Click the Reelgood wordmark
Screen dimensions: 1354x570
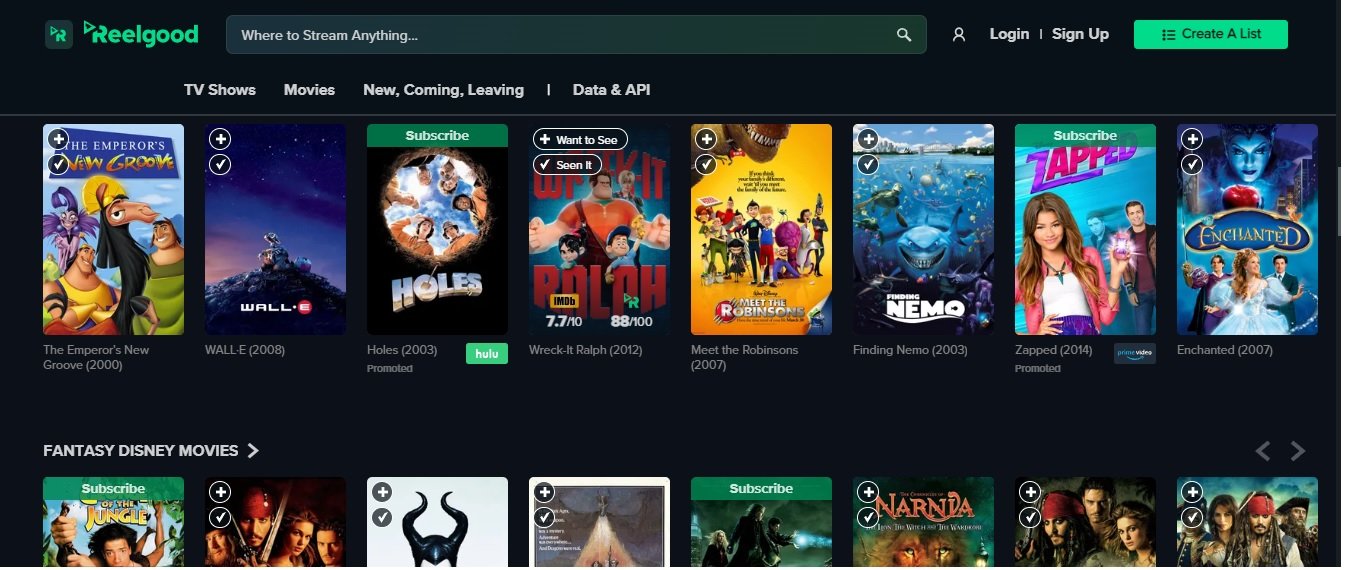pyautogui.click(x=141, y=34)
